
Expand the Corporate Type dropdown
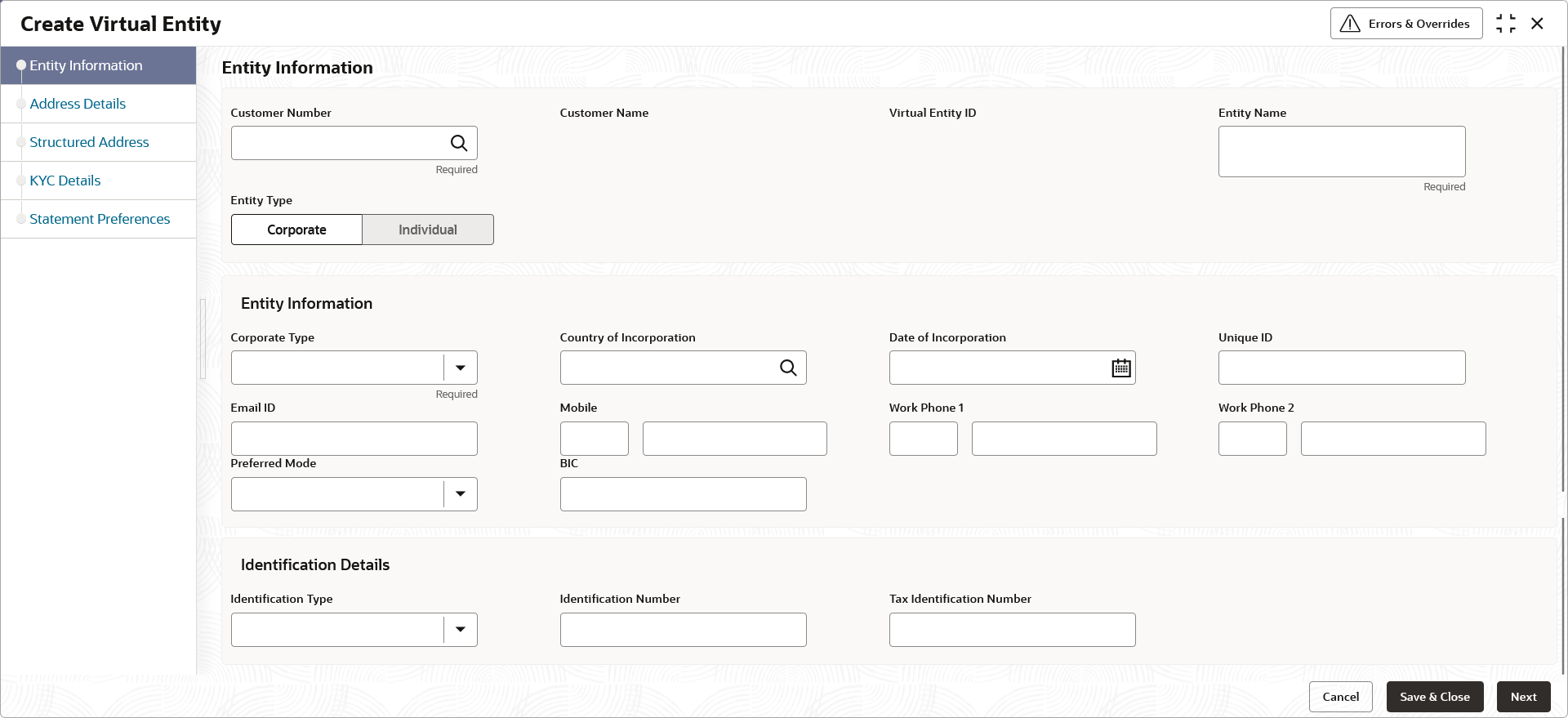click(x=461, y=368)
